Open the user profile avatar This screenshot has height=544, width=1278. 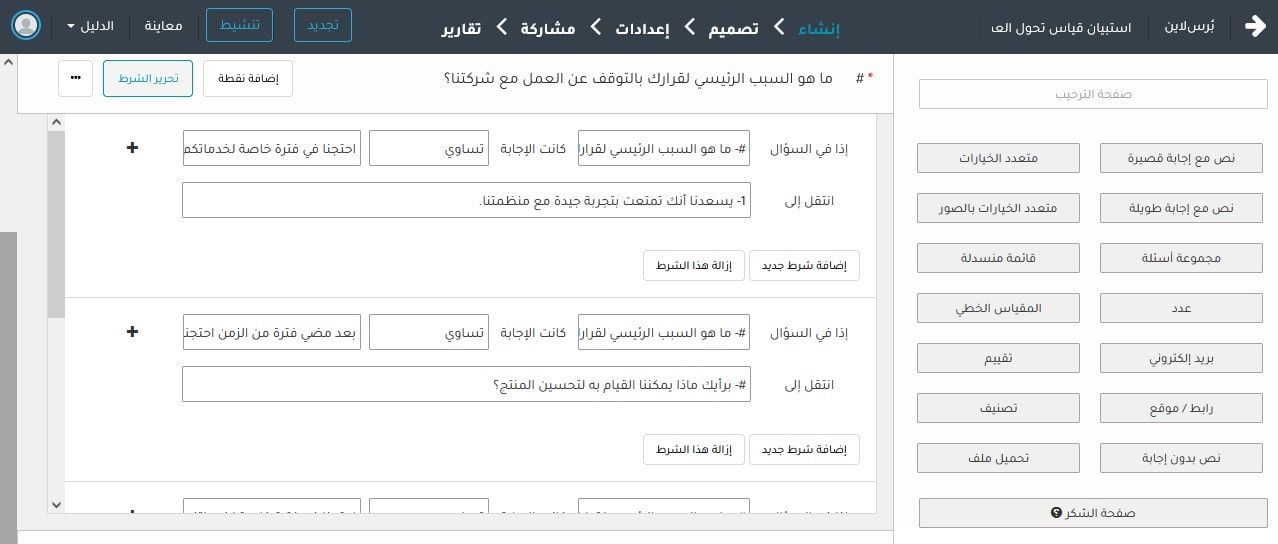point(27,26)
